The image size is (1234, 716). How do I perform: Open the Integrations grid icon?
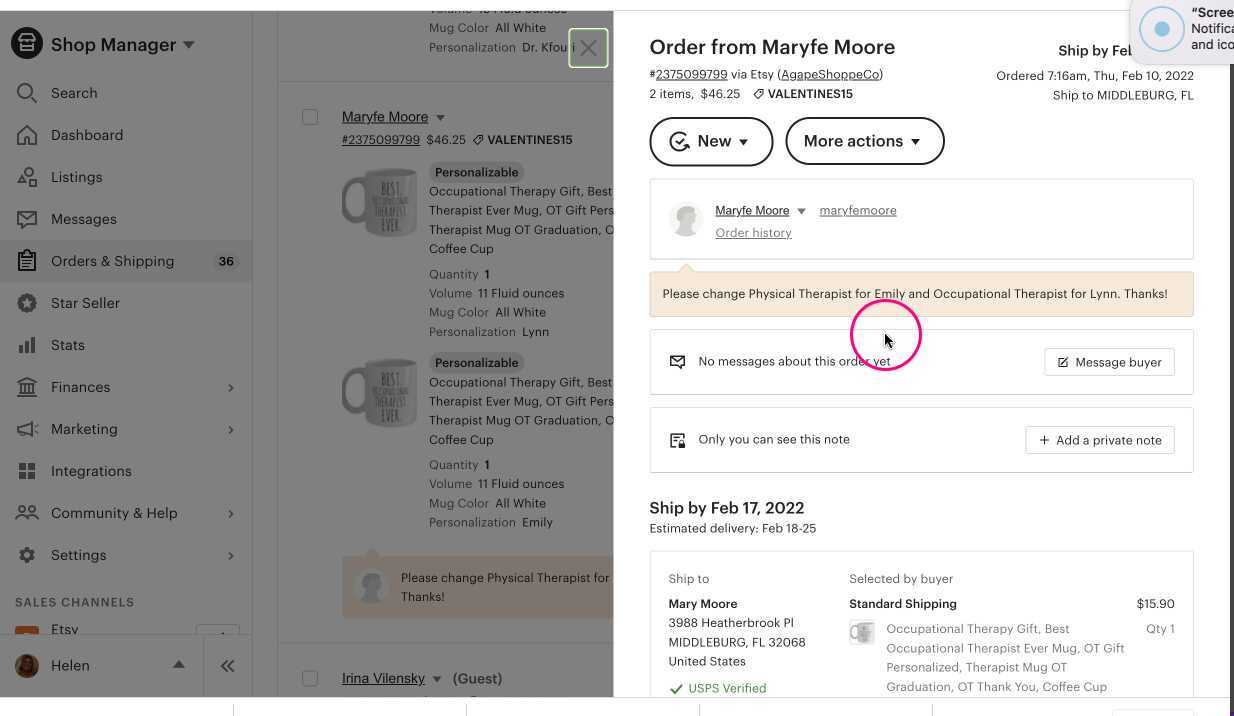click(27, 470)
